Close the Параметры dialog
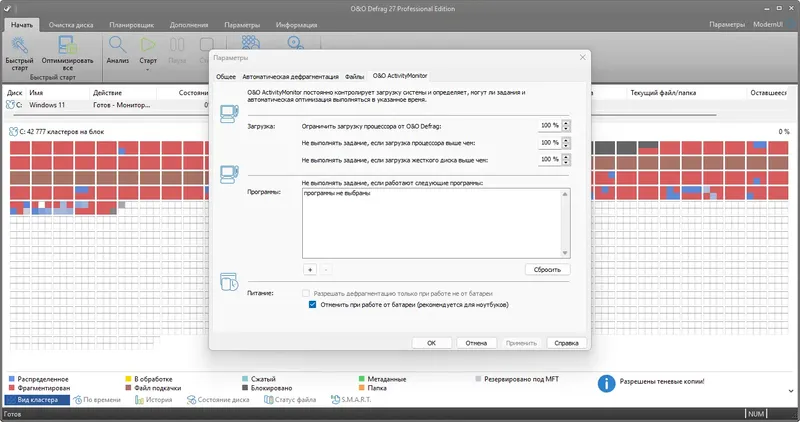The width and height of the screenshot is (800, 422). (x=583, y=58)
